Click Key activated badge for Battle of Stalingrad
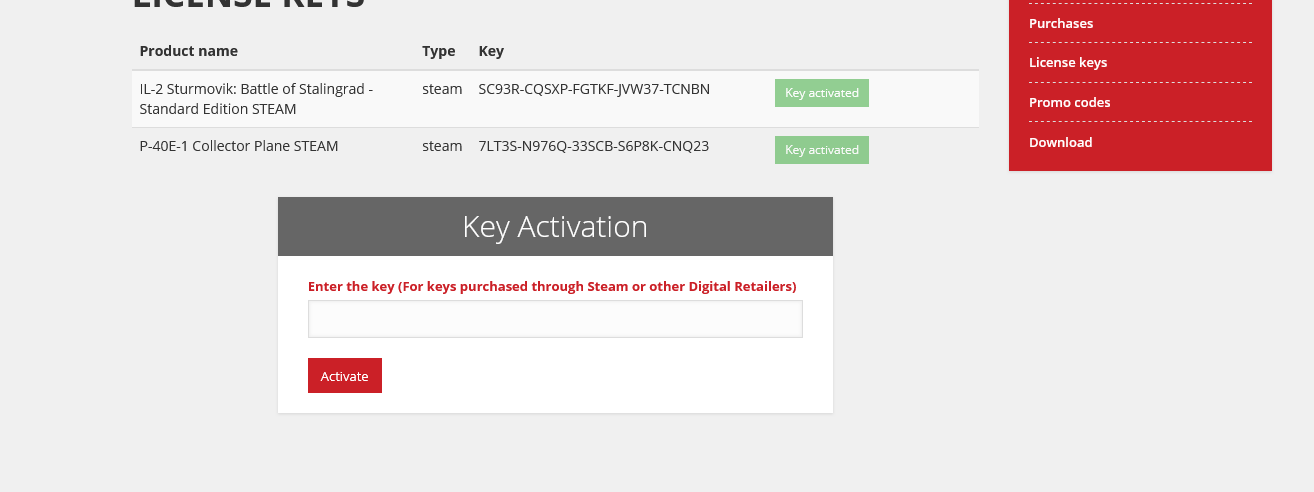Screen dimensions: 1314x492 pos(822,93)
